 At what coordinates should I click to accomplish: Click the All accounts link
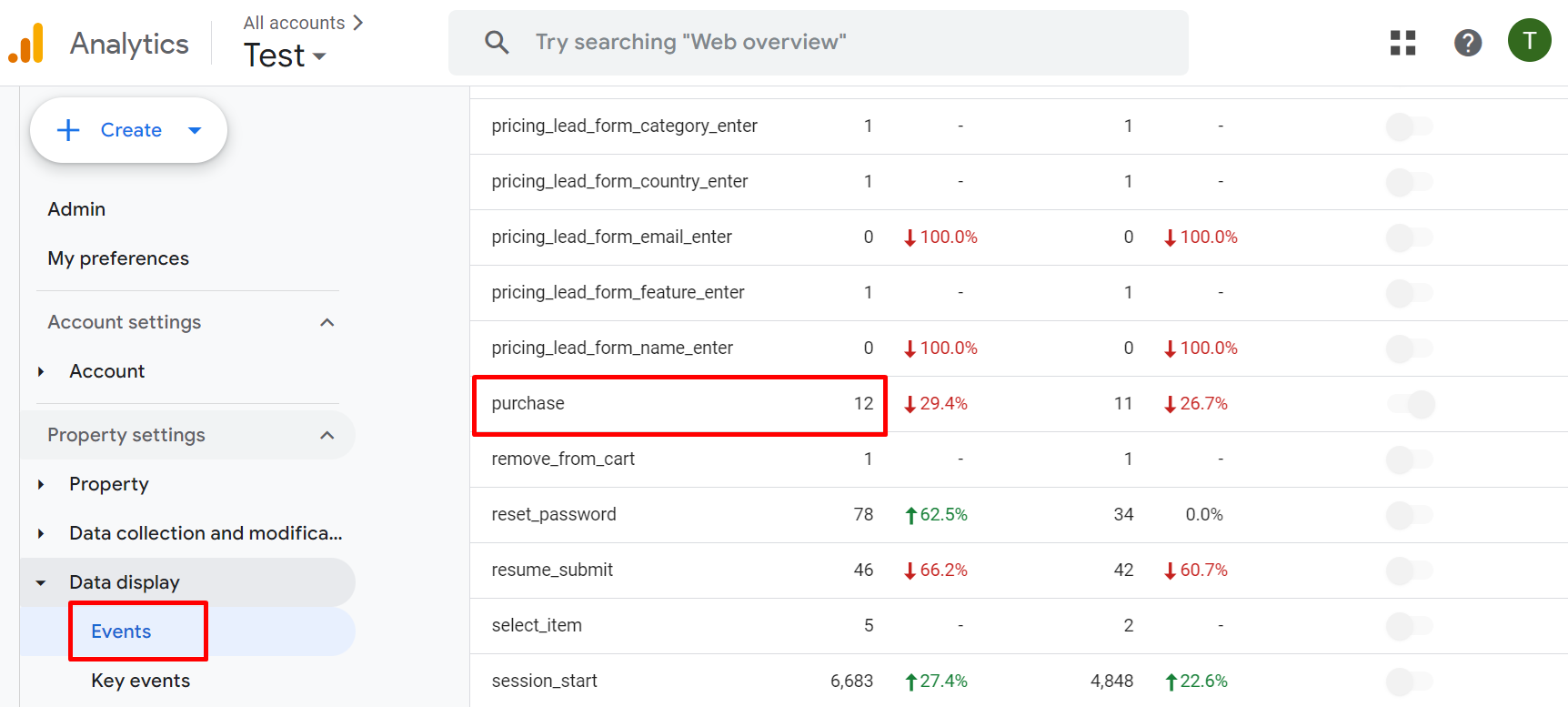click(294, 23)
